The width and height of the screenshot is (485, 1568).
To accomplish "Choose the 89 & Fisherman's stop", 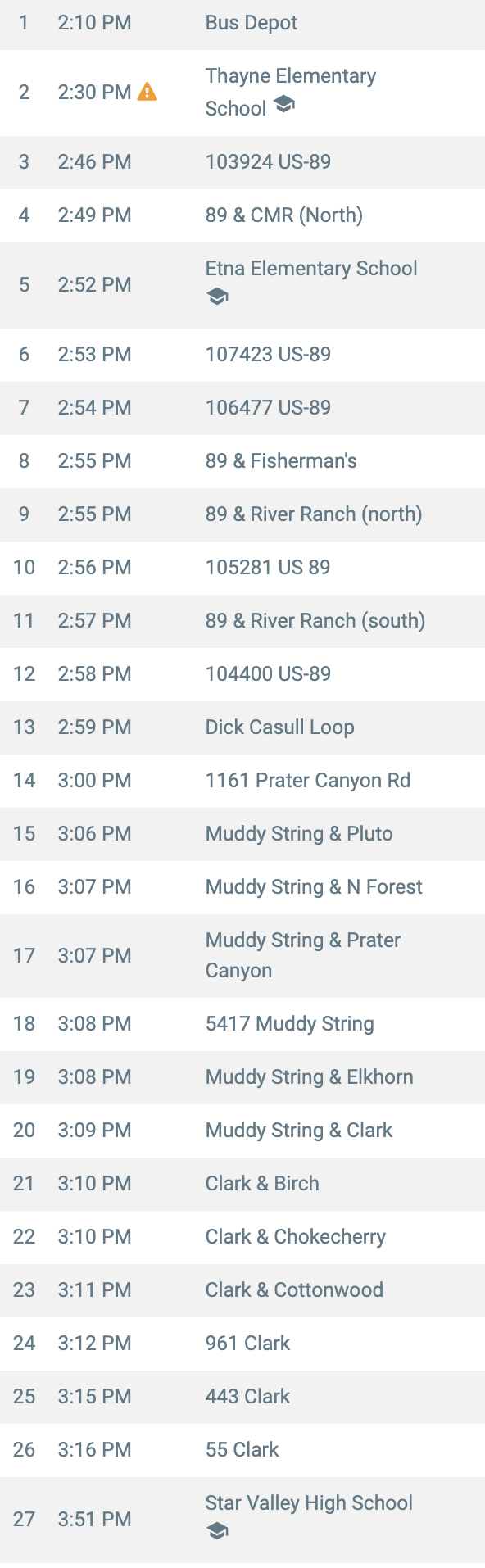I will coord(242,461).
